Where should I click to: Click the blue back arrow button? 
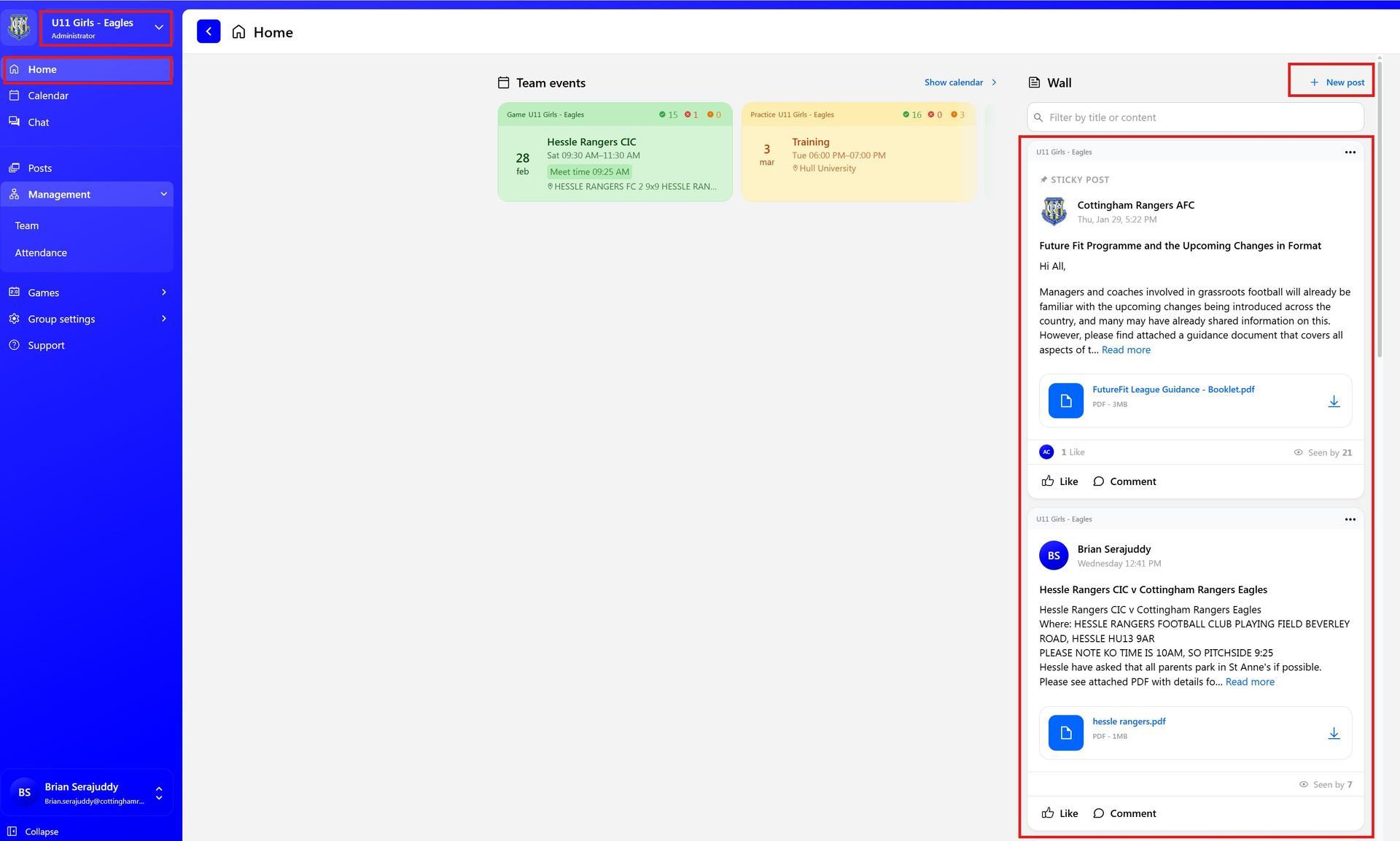coord(209,31)
